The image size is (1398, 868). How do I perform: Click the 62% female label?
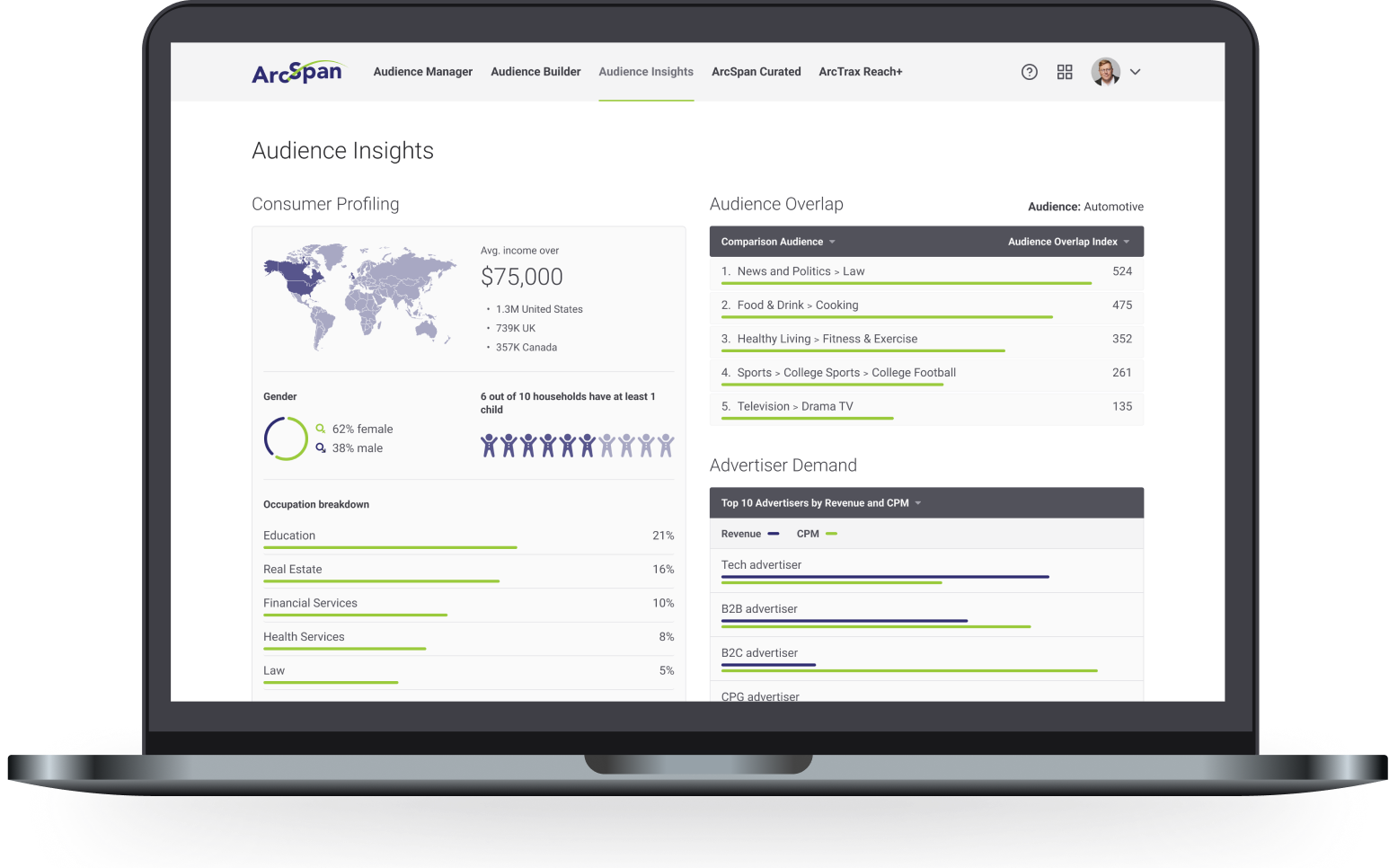363,429
